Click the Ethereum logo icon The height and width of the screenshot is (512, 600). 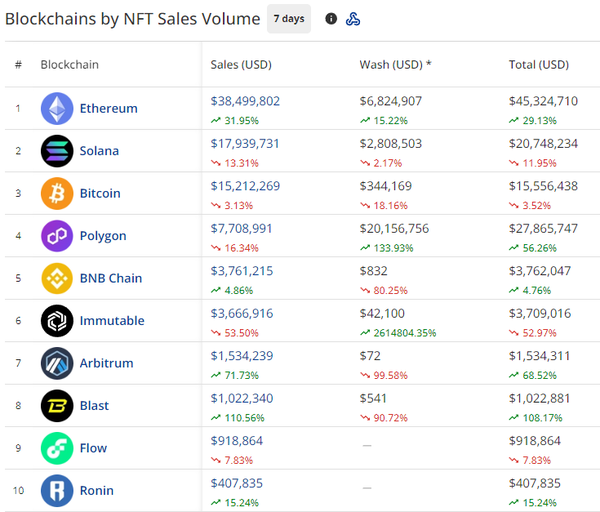pyautogui.click(x=57, y=108)
